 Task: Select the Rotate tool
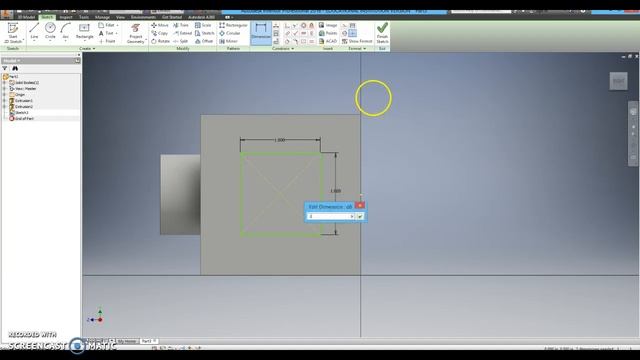point(160,41)
